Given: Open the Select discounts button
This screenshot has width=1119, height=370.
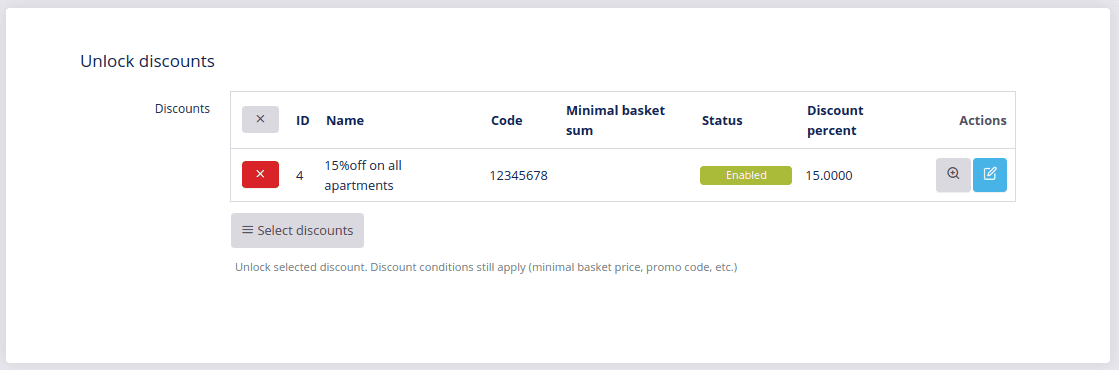Looking at the screenshot, I should click(298, 231).
